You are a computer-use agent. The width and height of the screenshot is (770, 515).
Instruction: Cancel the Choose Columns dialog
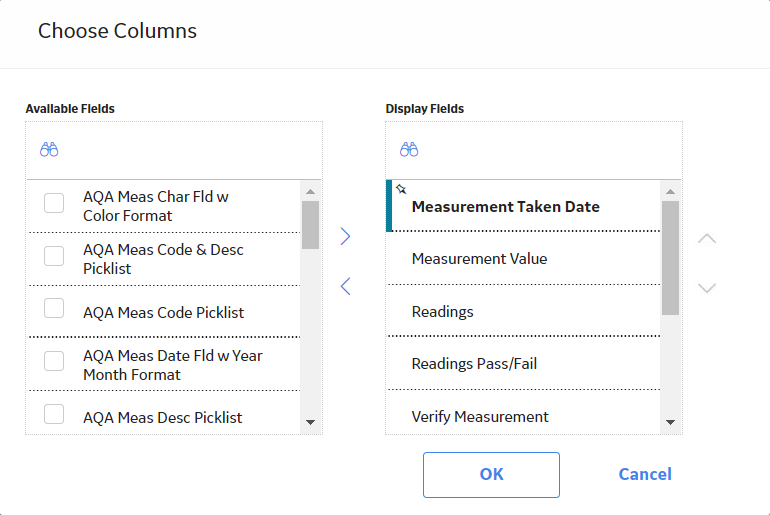click(x=645, y=474)
